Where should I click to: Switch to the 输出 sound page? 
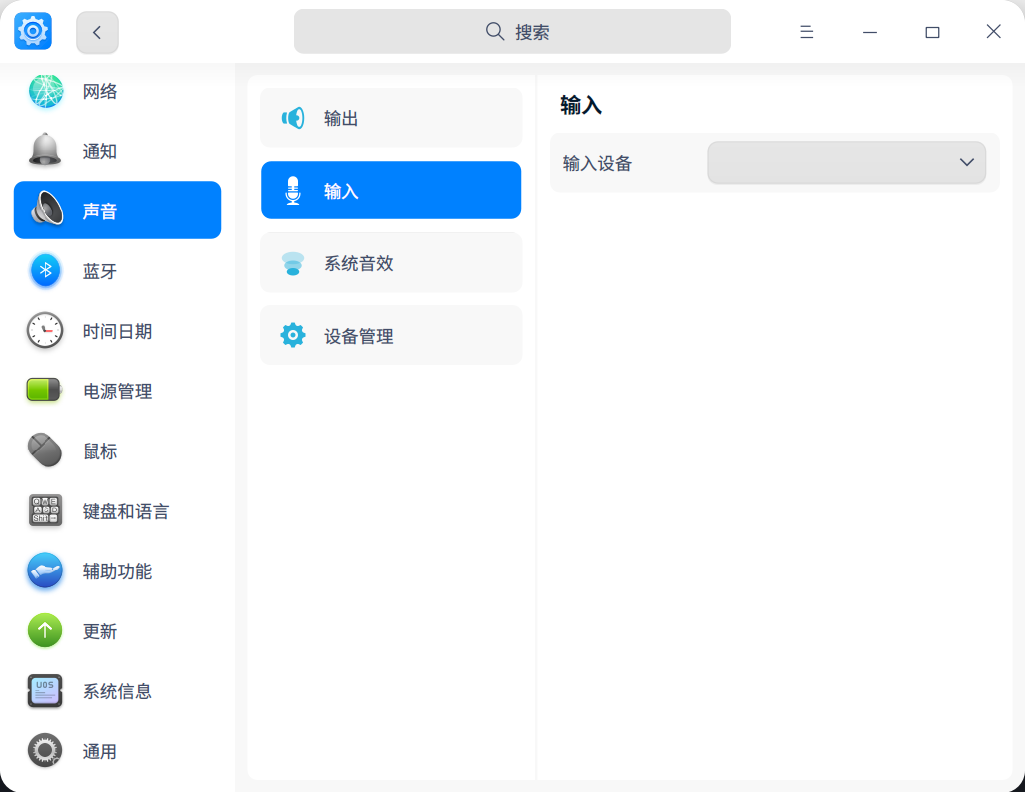click(391, 118)
